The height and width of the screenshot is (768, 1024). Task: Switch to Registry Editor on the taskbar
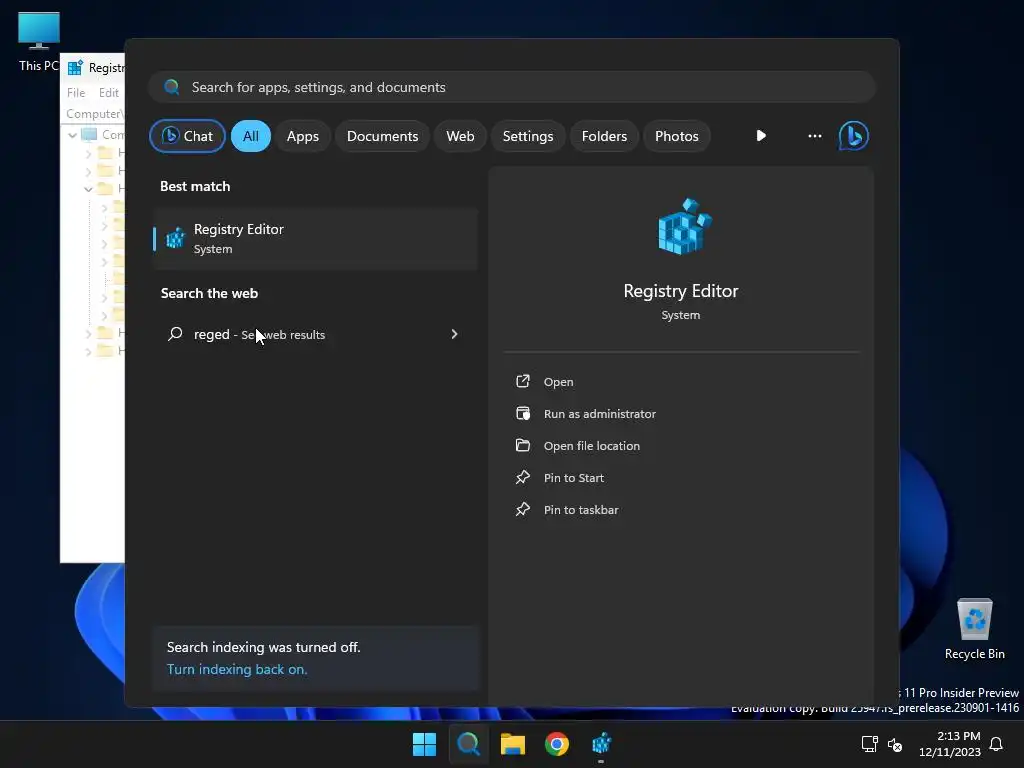601,744
